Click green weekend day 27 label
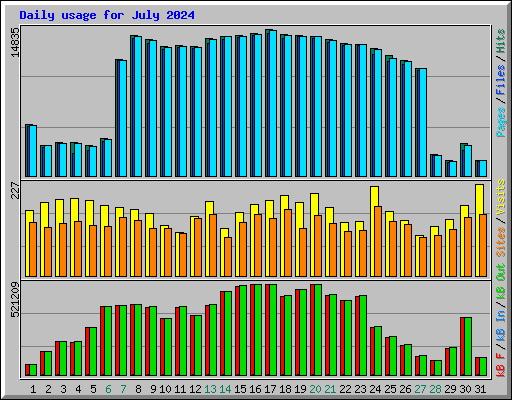Image resolution: width=512 pixels, height=400 pixels. [x=420, y=389]
